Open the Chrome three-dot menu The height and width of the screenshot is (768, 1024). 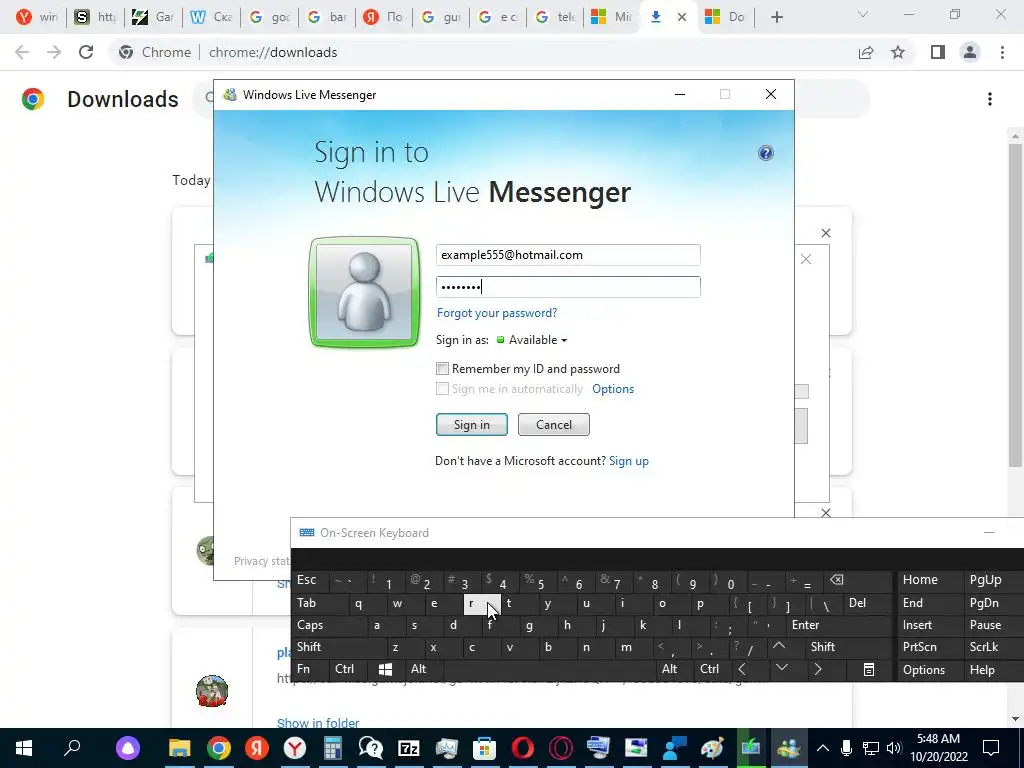click(1002, 52)
